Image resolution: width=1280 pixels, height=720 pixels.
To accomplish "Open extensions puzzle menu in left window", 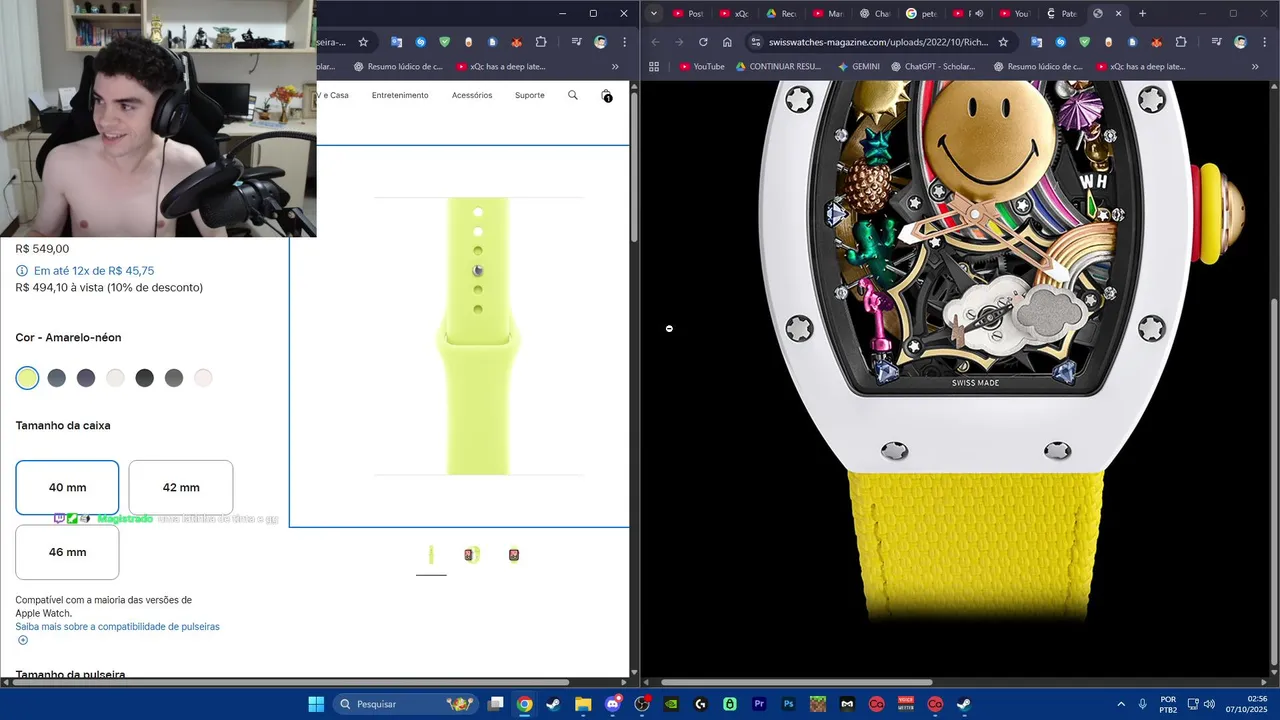I will point(541,42).
